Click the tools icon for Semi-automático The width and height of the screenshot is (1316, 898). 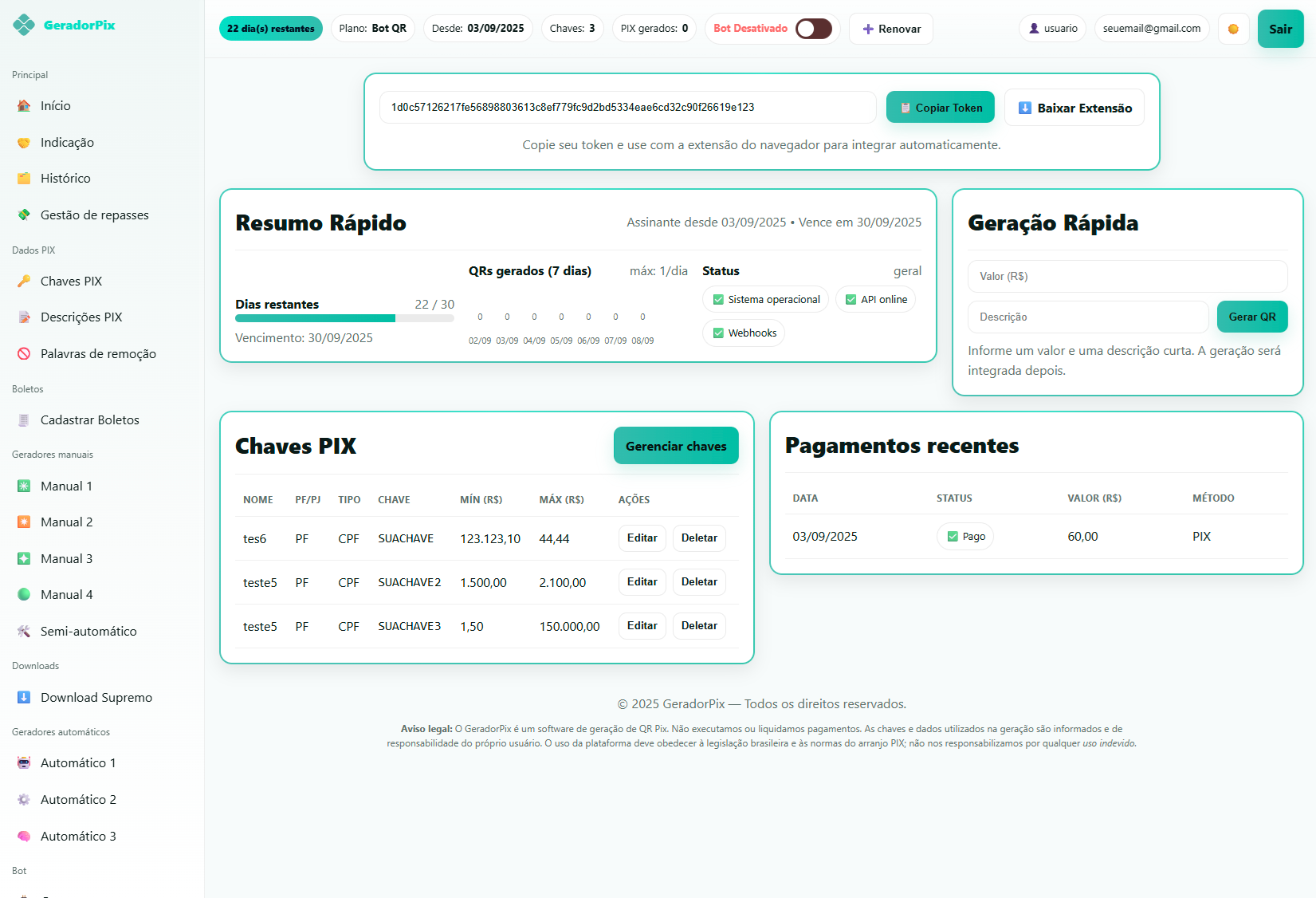24,632
